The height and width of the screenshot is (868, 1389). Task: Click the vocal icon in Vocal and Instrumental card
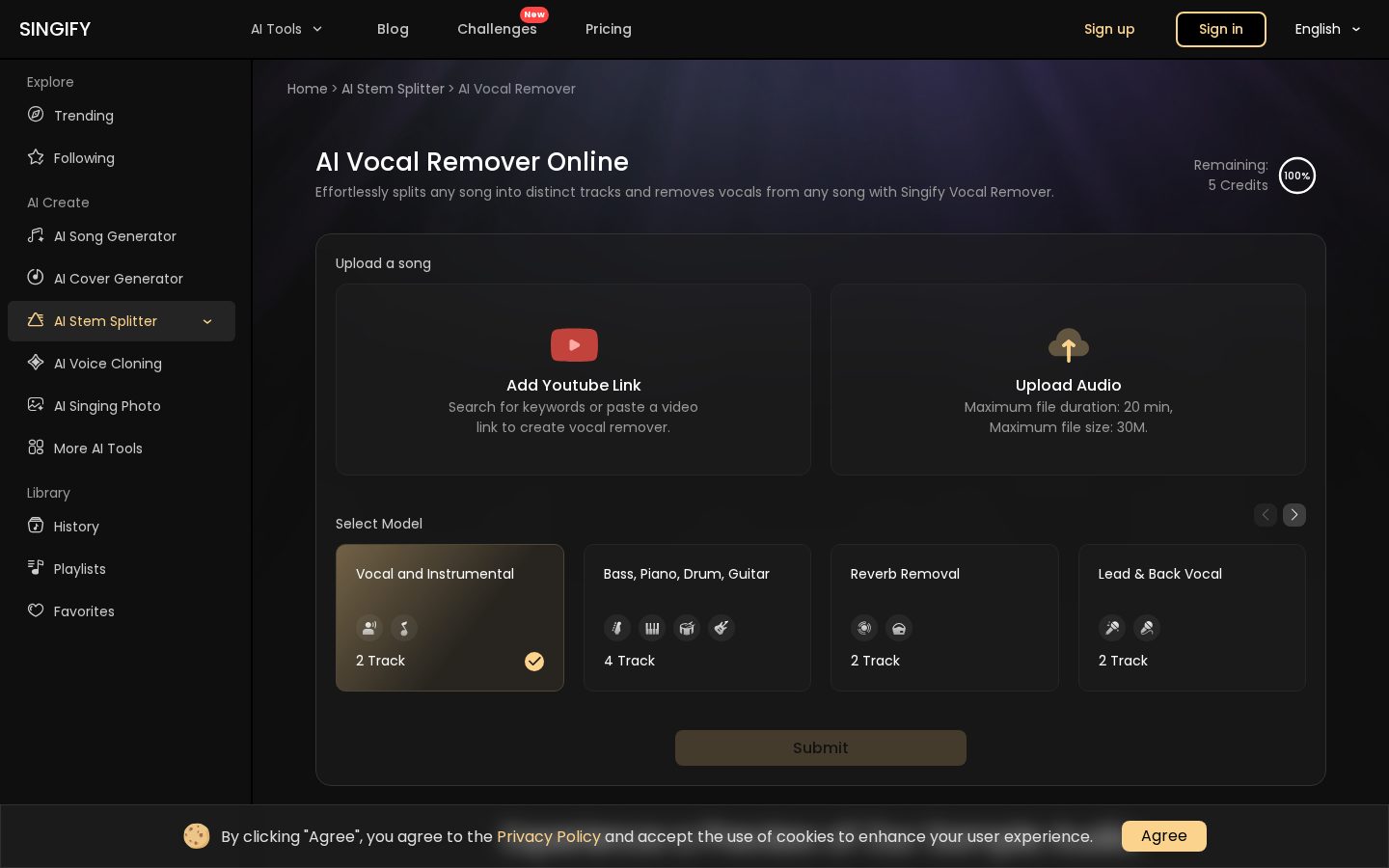[369, 628]
